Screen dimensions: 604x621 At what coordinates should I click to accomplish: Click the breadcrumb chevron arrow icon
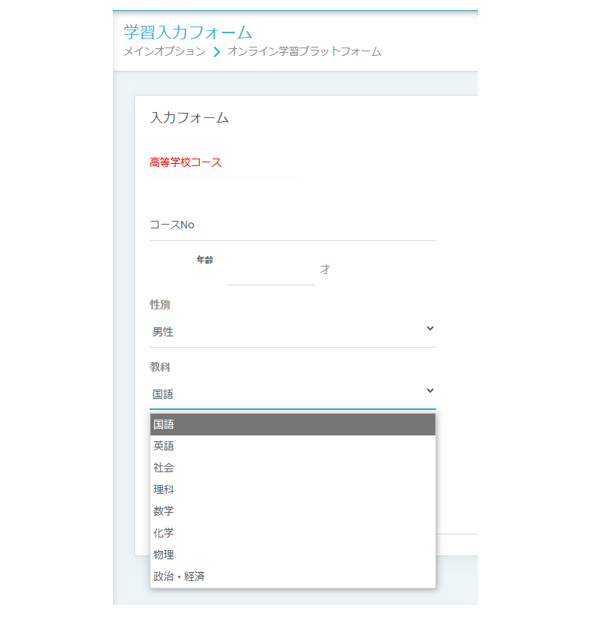(217, 52)
